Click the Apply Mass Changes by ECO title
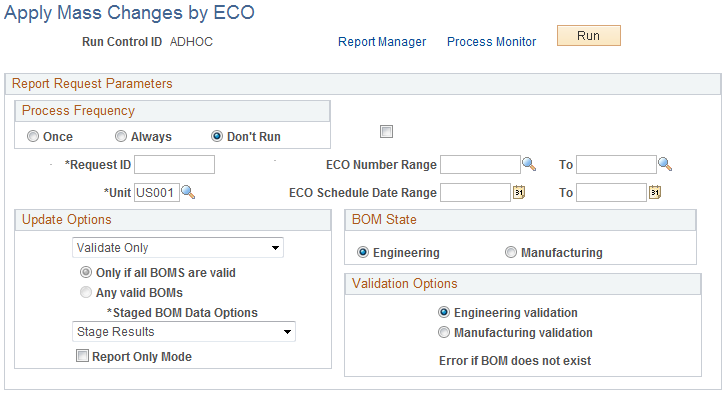Image resolution: width=727 pixels, height=398 pixels. tap(129, 13)
